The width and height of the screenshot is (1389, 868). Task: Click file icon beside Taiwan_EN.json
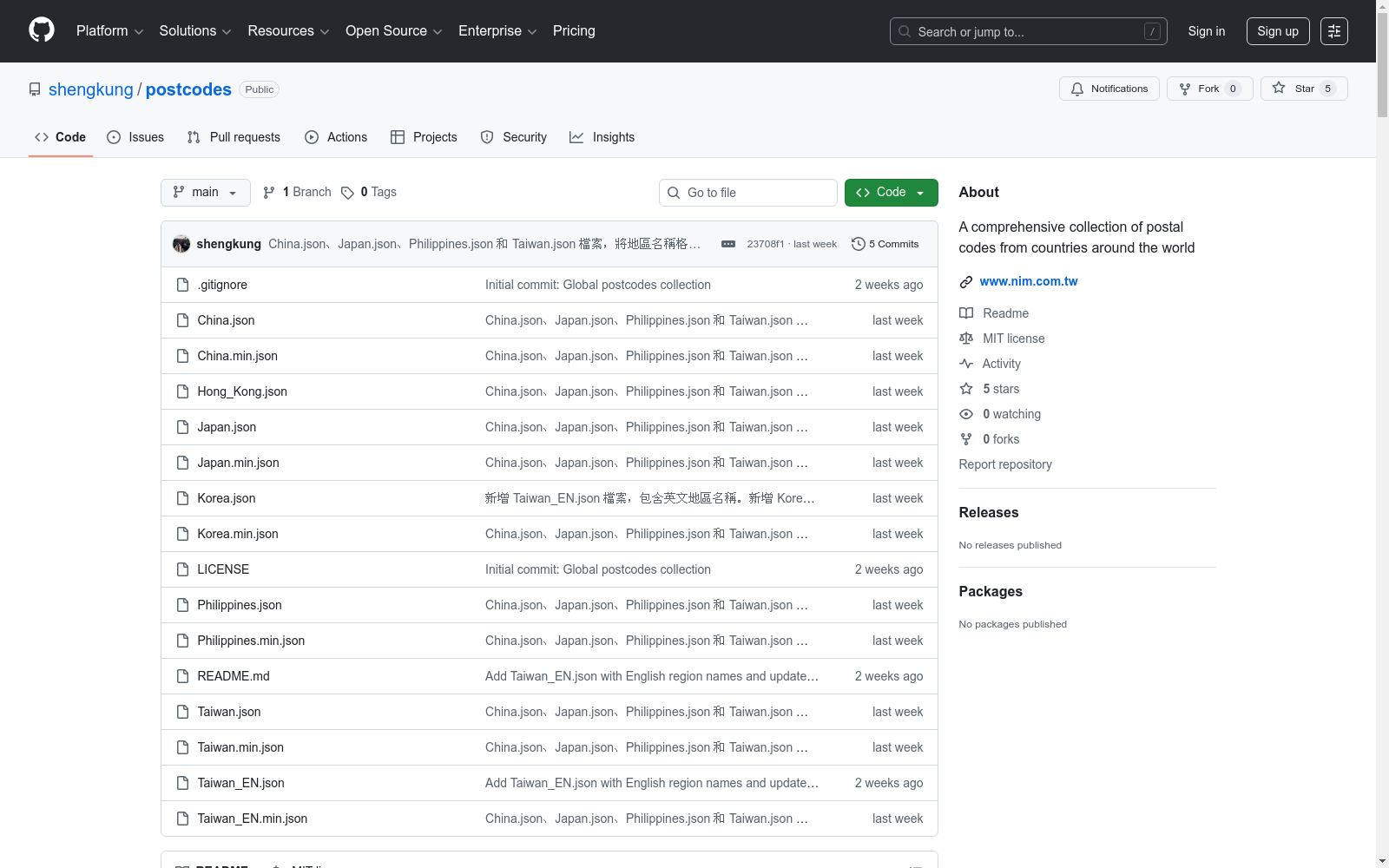click(x=182, y=783)
